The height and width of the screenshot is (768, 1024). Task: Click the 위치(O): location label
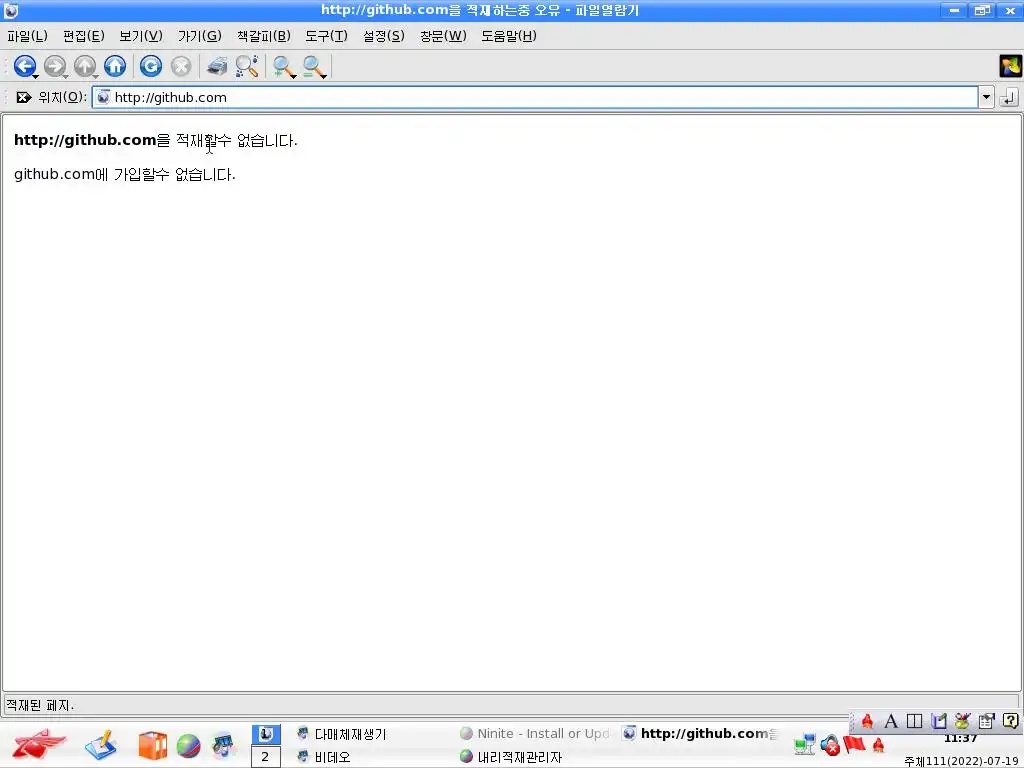(62, 97)
